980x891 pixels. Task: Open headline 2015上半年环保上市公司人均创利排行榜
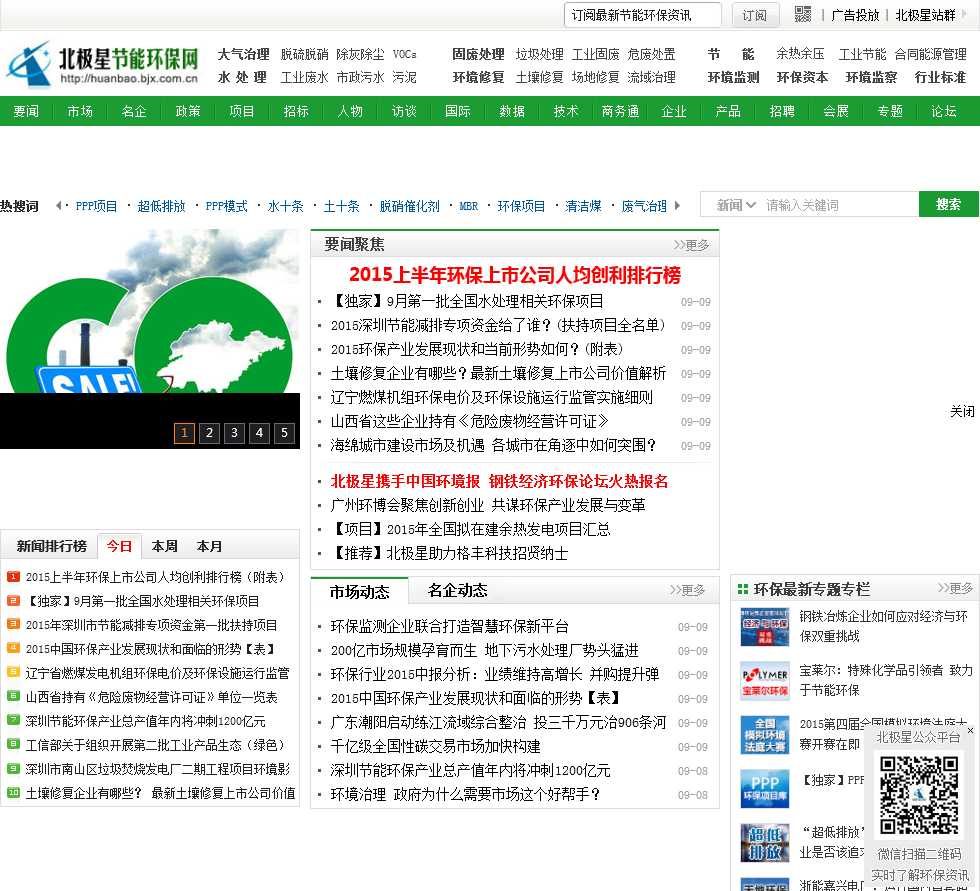tap(515, 274)
